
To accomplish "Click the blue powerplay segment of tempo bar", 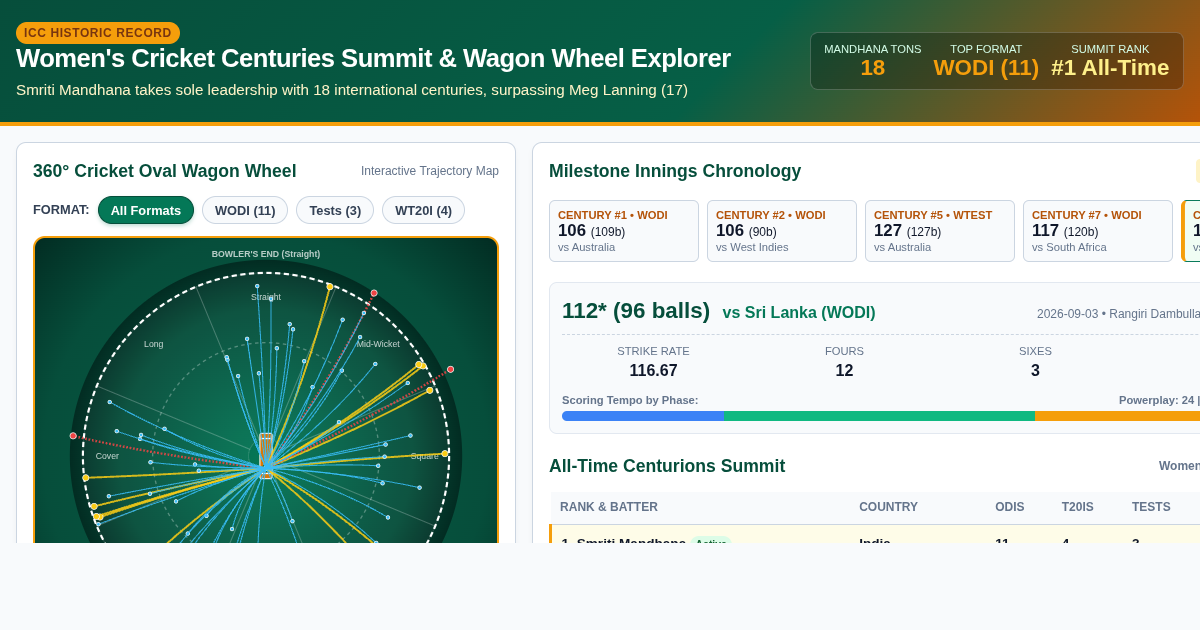I will [643, 416].
